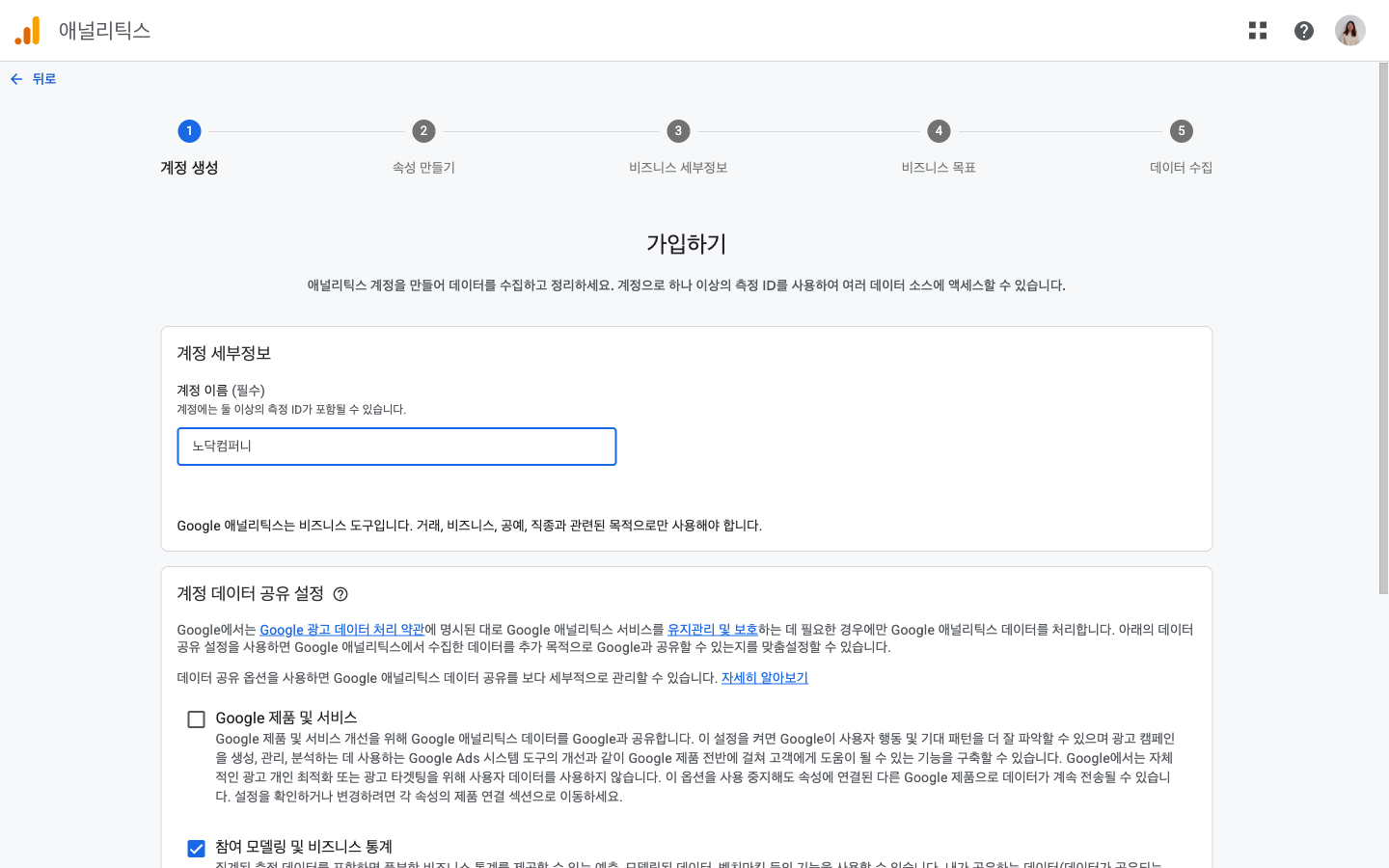Select step 5 circle 데이터 수집
The width and height of the screenshot is (1389, 868).
[x=1182, y=131]
